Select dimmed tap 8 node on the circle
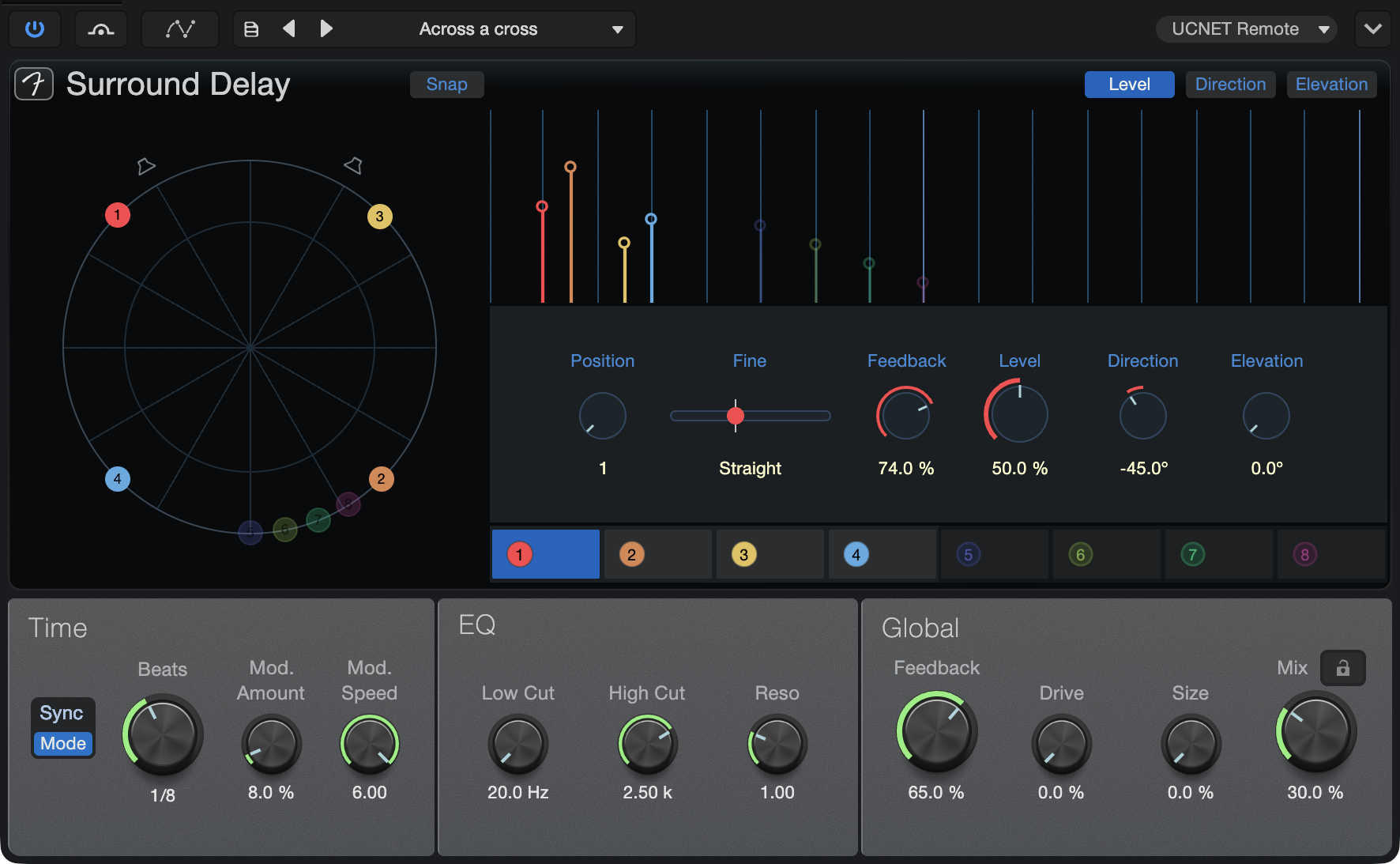The height and width of the screenshot is (864, 1400). (x=348, y=504)
